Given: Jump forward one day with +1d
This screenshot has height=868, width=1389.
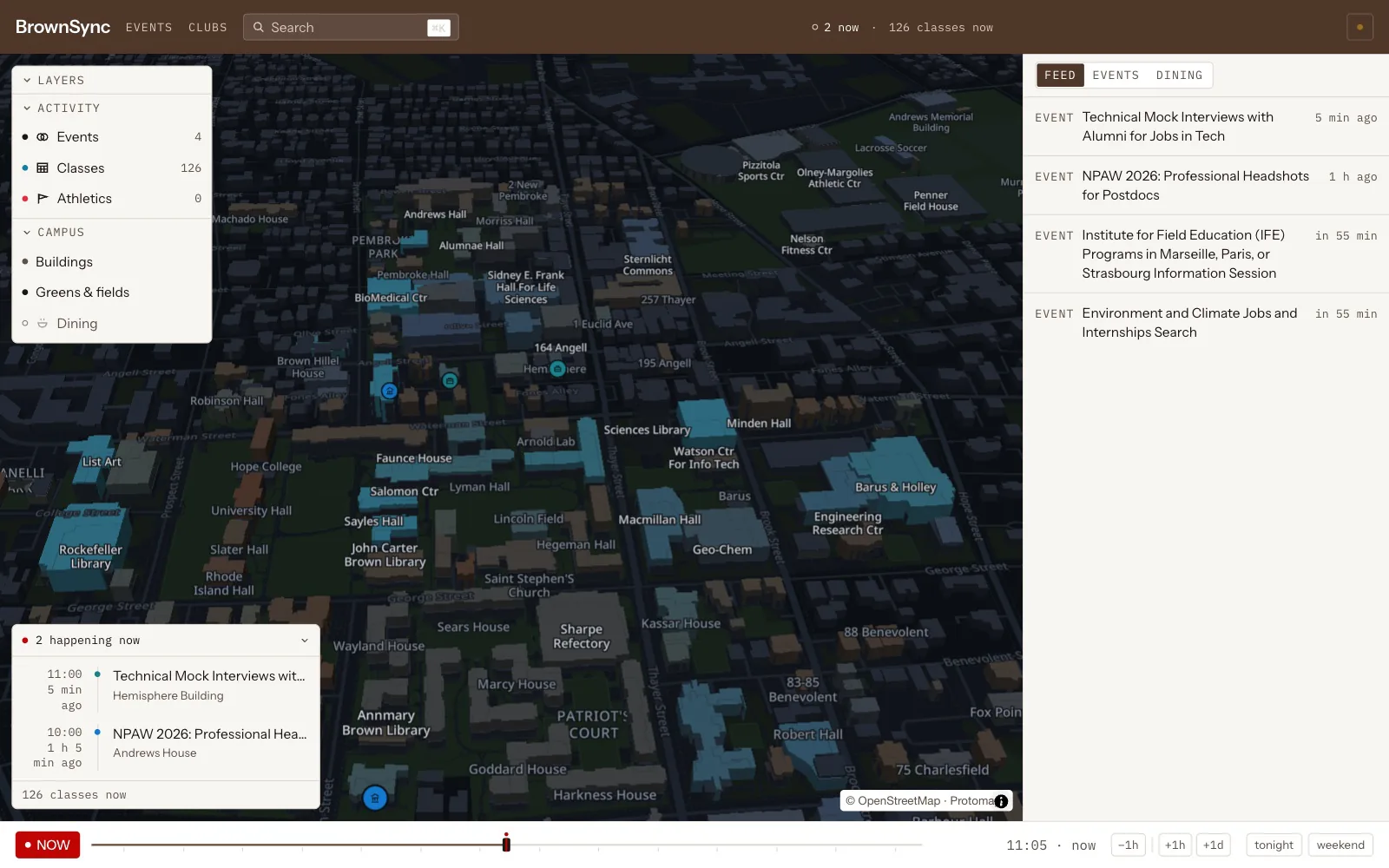Looking at the screenshot, I should 1213,845.
